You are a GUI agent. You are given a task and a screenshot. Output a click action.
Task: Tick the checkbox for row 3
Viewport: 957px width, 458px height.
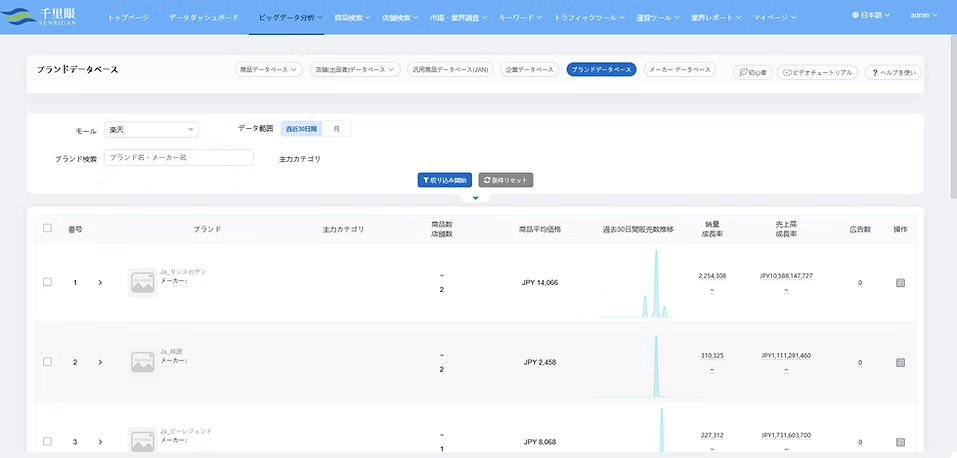pos(48,441)
